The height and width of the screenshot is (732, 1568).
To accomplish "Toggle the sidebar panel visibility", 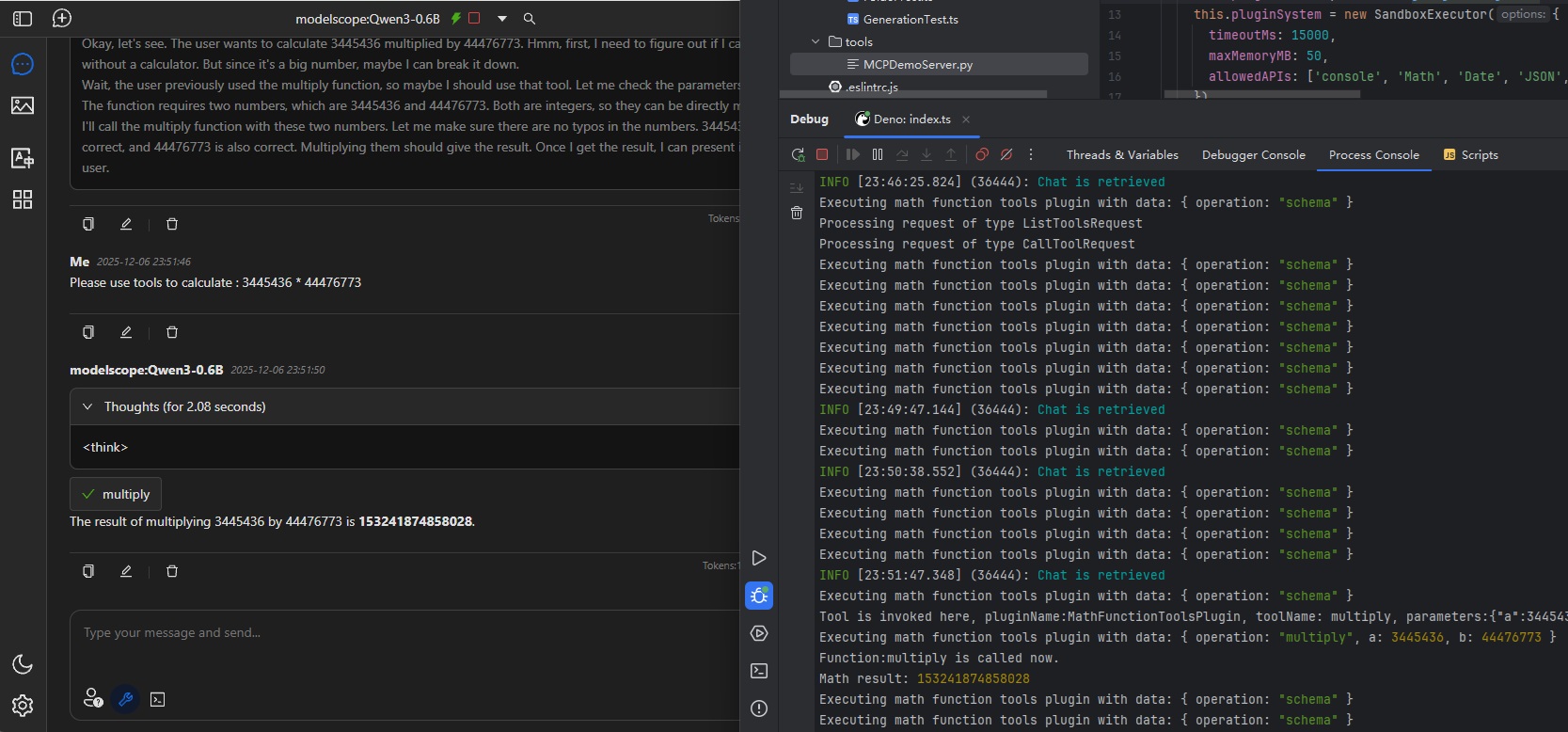I will click(23, 19).
